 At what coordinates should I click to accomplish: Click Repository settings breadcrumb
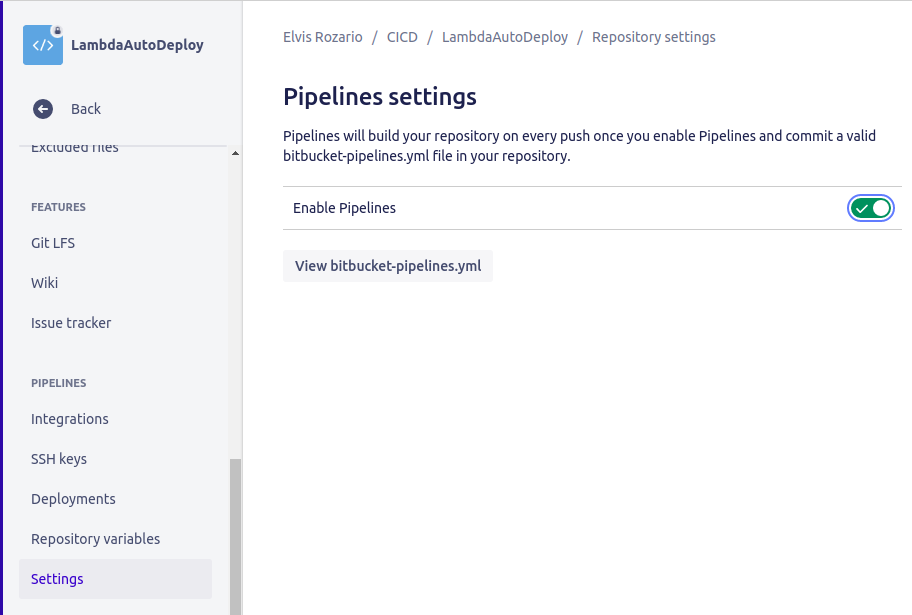pos(654,37)
